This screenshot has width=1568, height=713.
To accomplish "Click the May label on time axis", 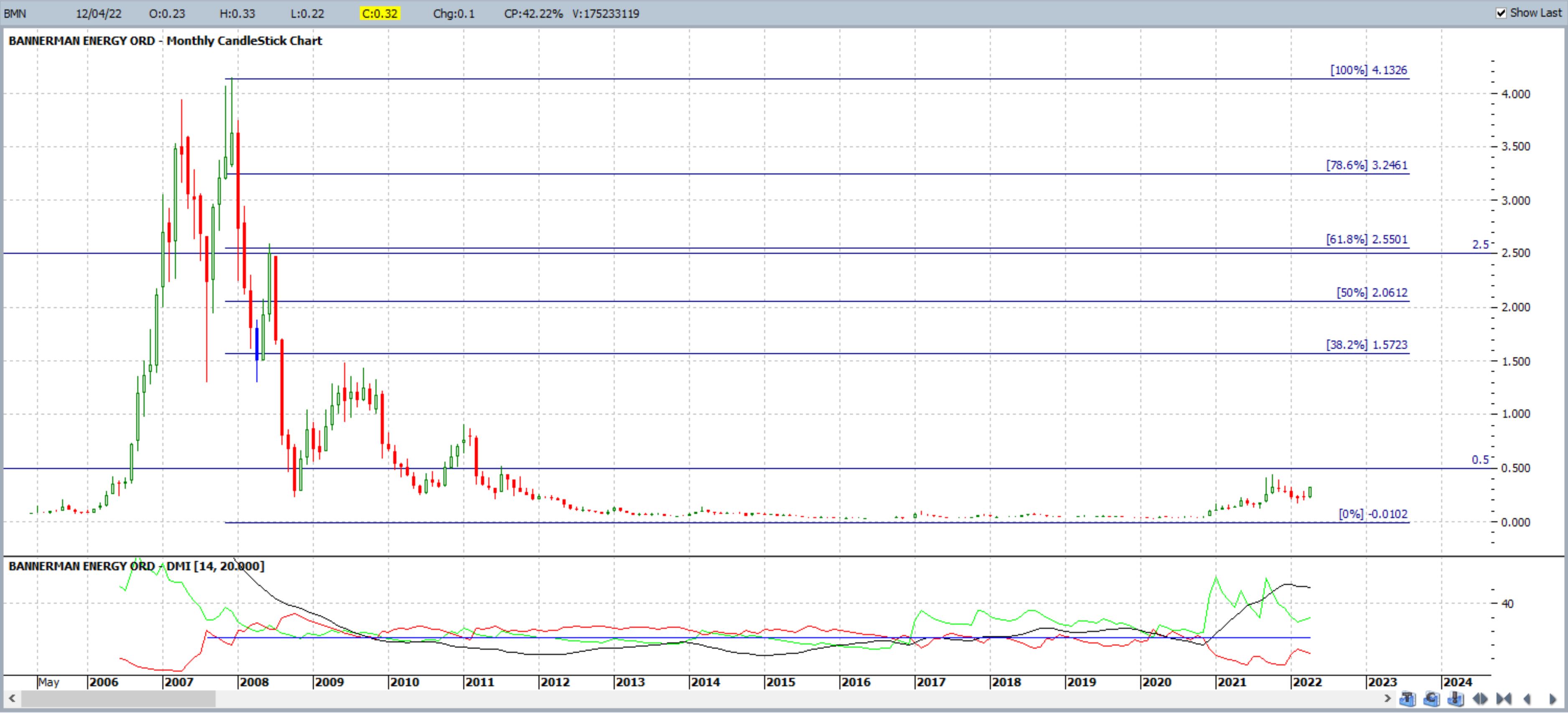I will [x=49, y=682].
